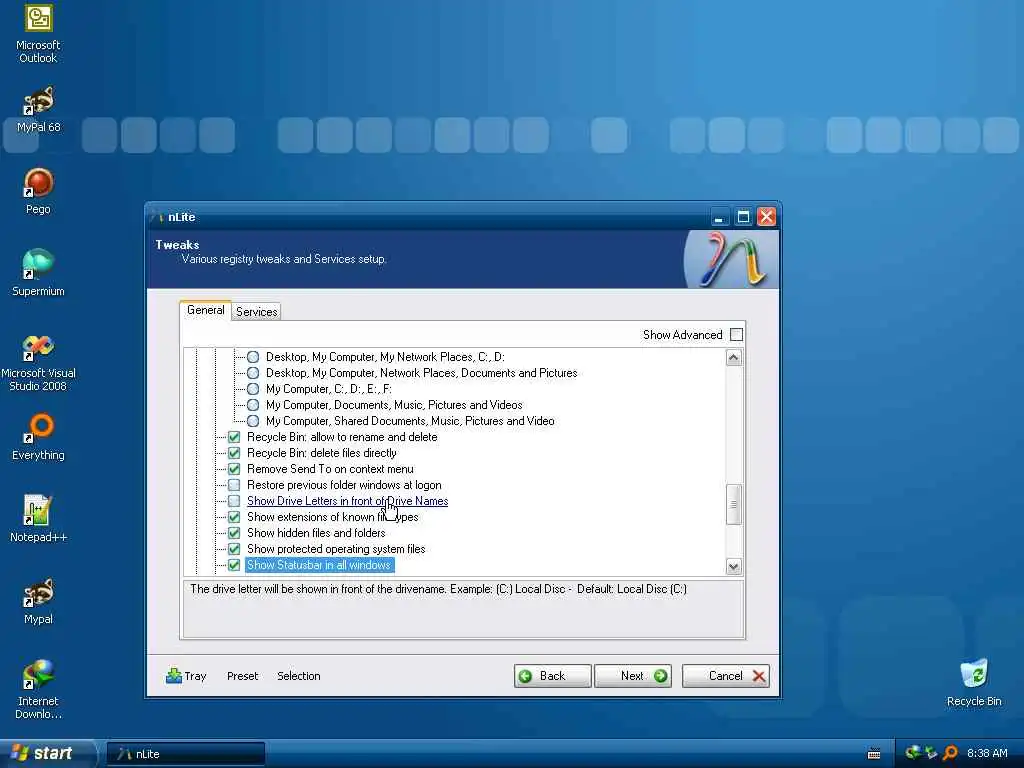This screenshot has width=1024, height=768.
Task: Launch Supermium browser shortcut
Action: (38, 273)
